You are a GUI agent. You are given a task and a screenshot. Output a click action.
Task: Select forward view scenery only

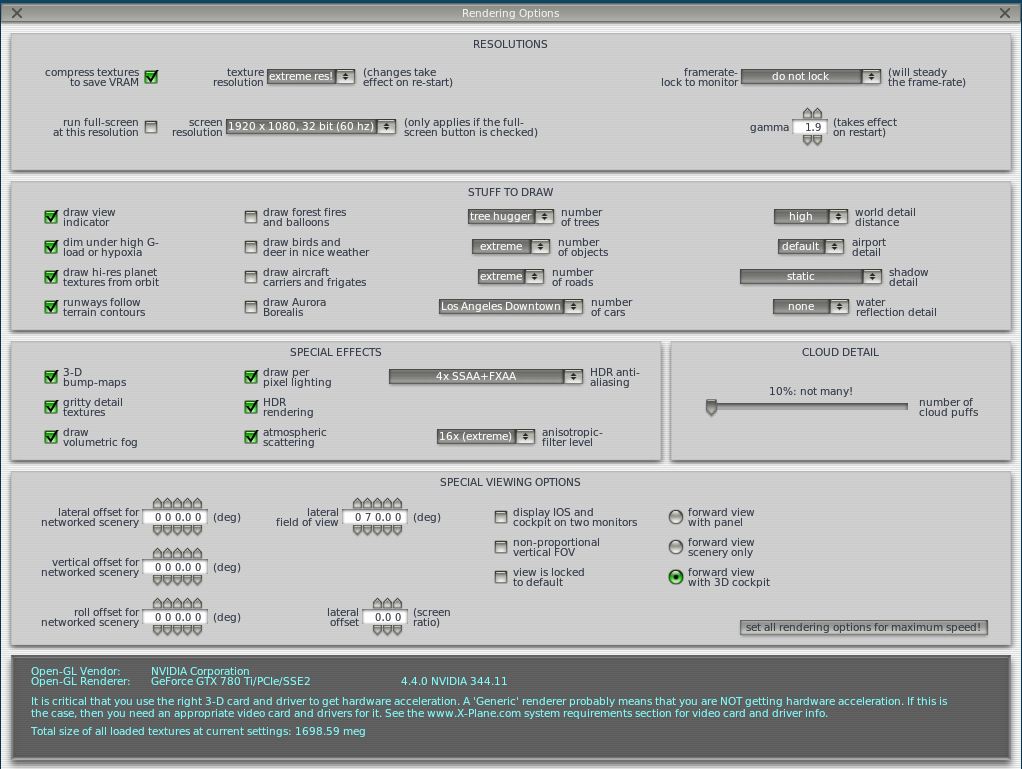(x=676, y=547)
